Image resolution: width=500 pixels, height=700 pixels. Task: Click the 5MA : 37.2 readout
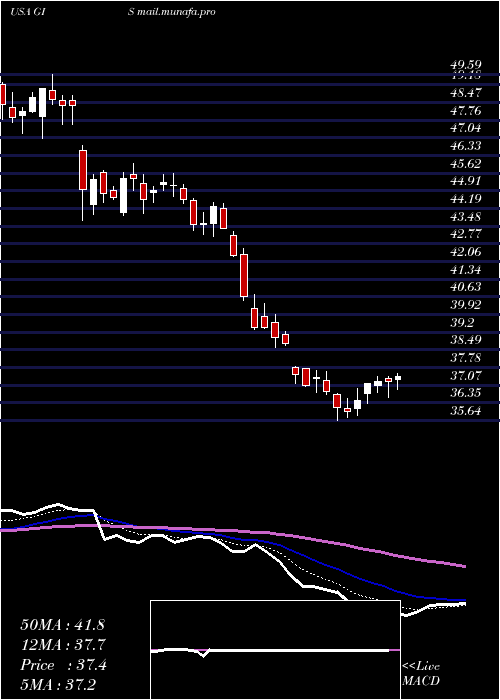tap(58, 685)
